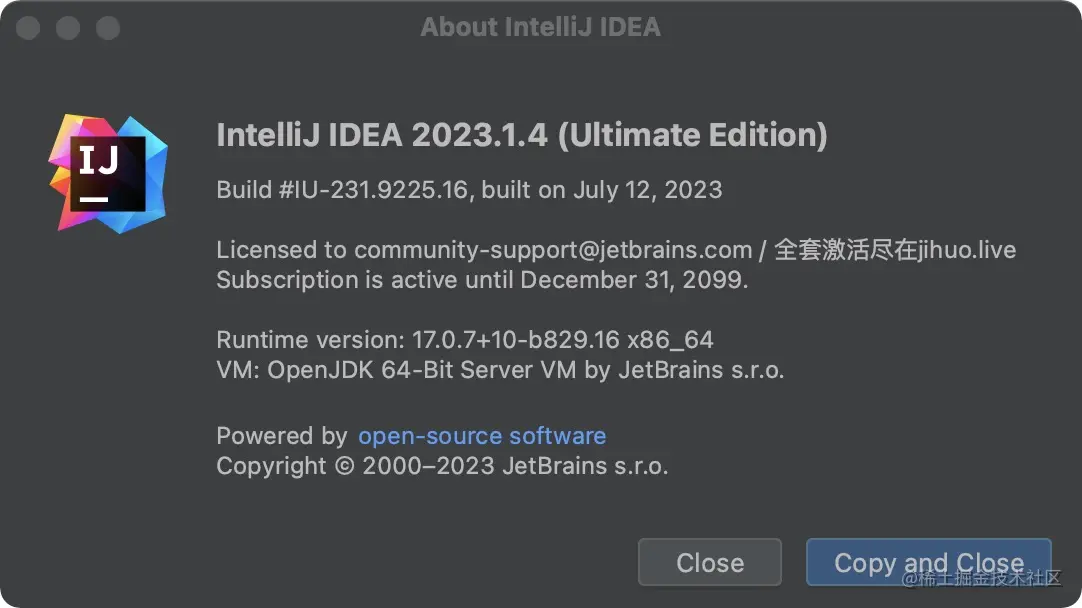1082x608 pixels.
Task: Click the Powered by label
Action: point(281,436)
